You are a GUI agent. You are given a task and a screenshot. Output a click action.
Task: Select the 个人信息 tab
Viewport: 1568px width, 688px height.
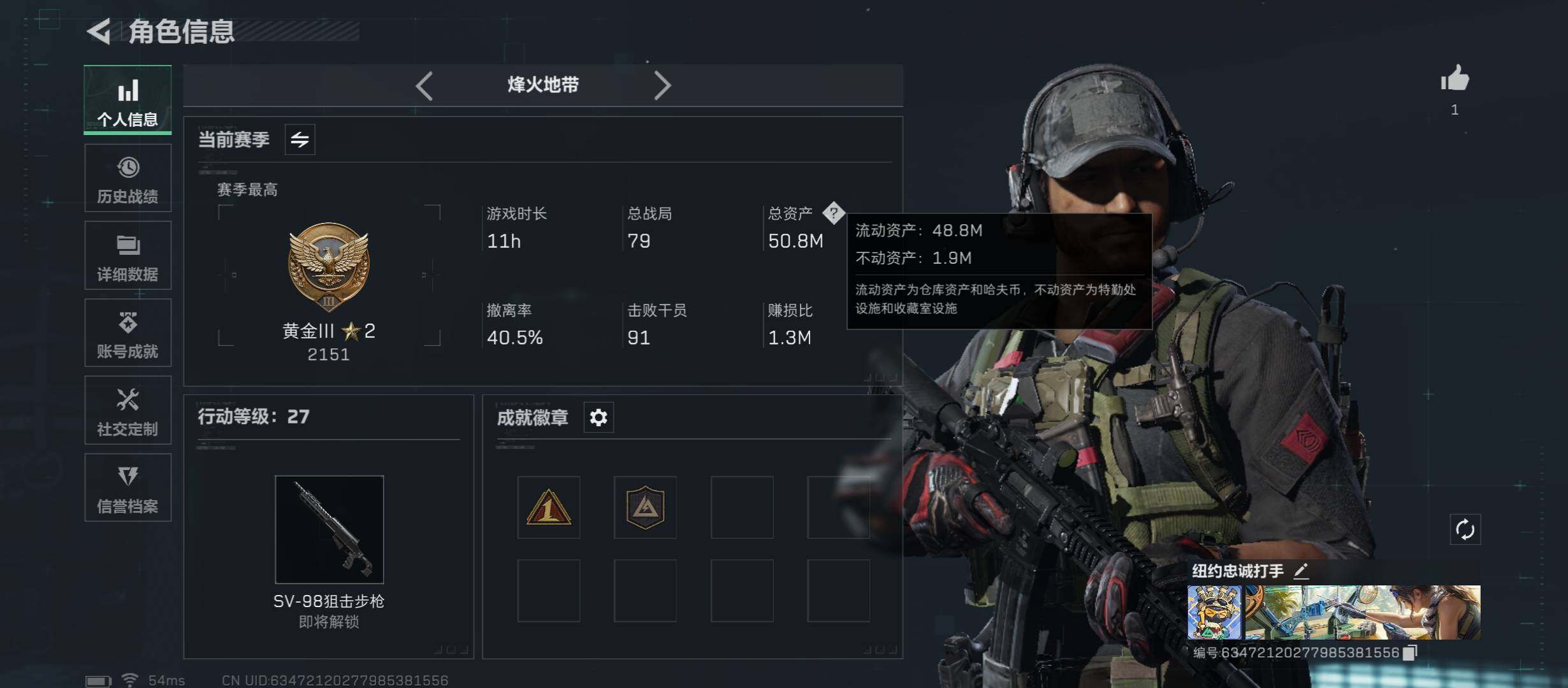(127, 100)
